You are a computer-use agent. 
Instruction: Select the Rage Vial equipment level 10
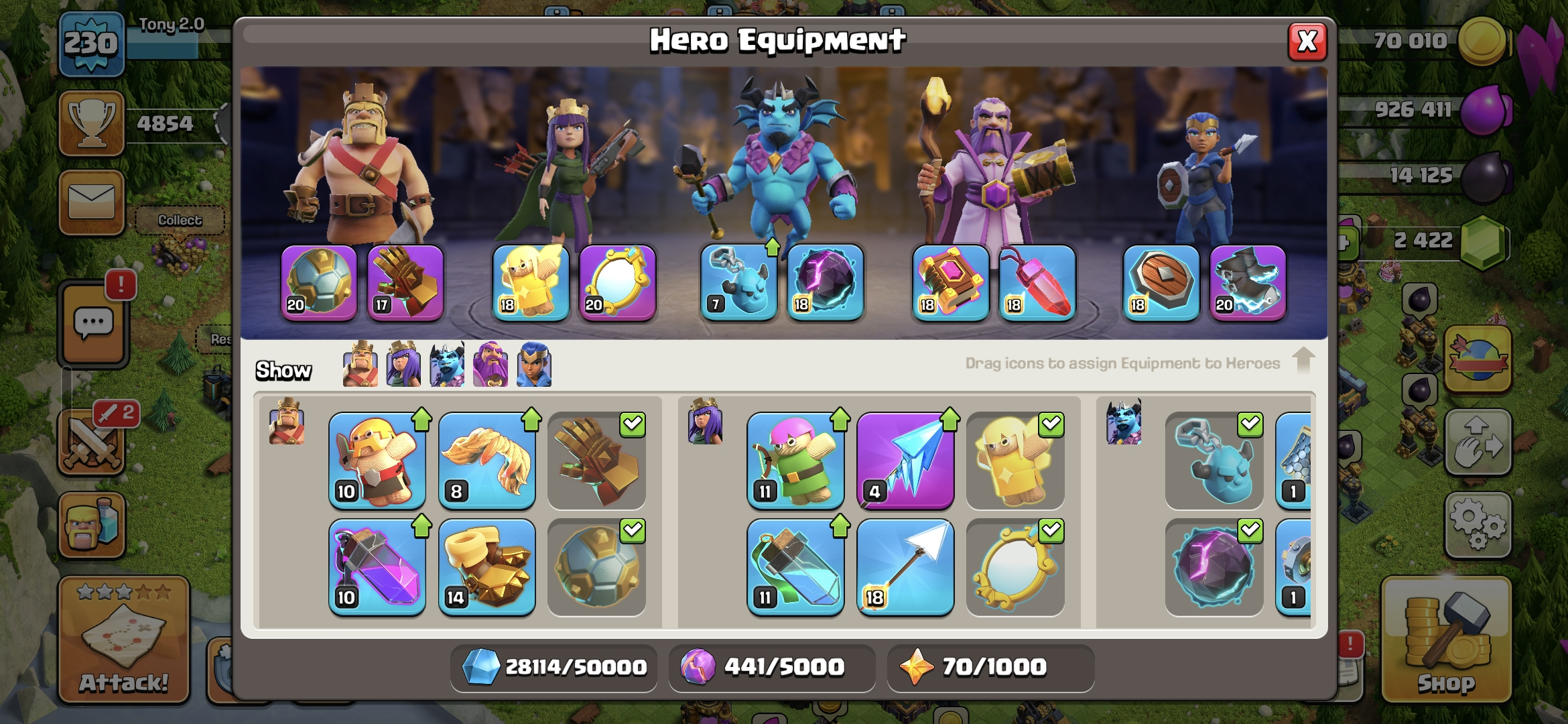[377, 567]
